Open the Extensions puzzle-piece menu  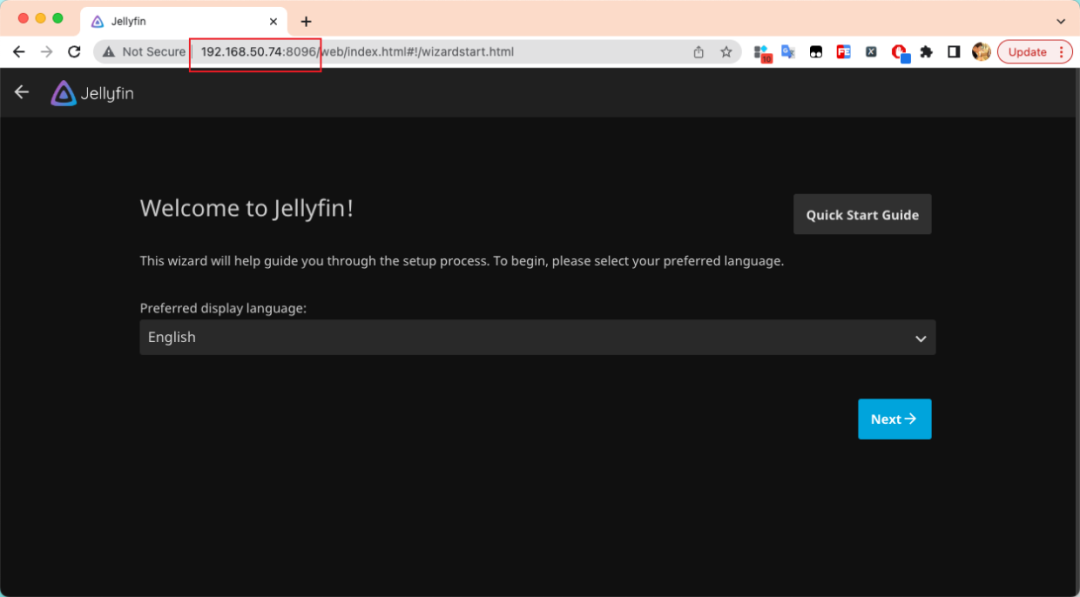click(x=927, y=52)
